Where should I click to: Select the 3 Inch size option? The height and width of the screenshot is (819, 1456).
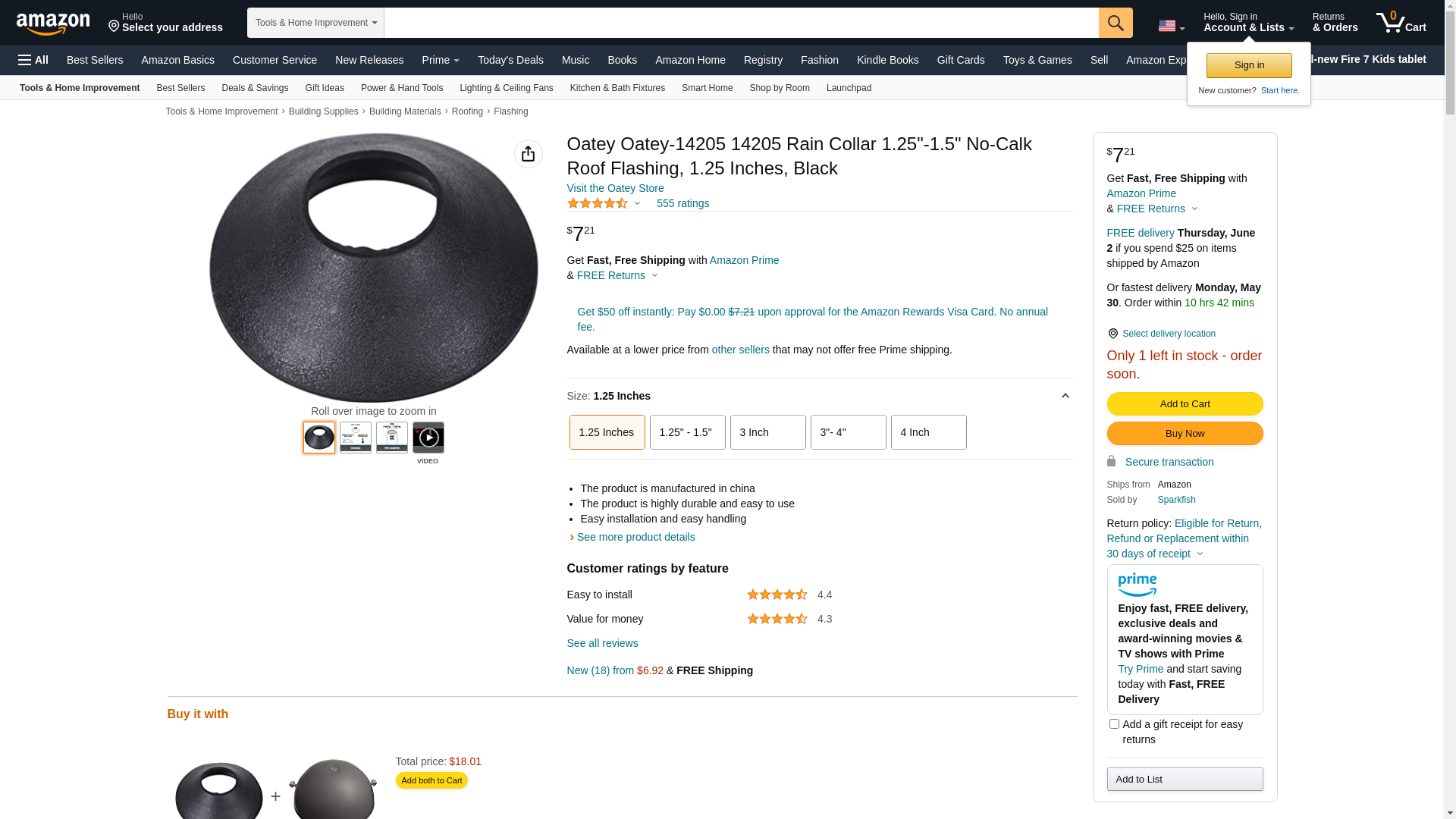tap(767, 432)
